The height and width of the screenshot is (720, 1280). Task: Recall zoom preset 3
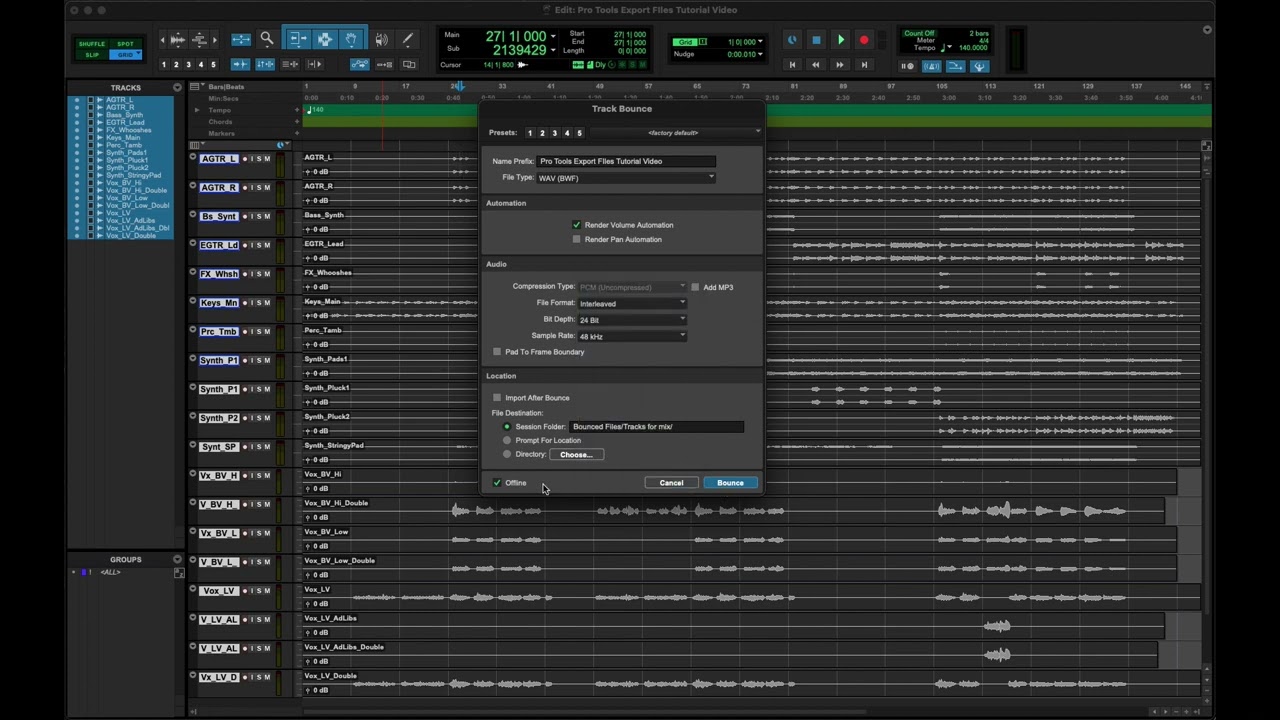click(x=188, y=65)
